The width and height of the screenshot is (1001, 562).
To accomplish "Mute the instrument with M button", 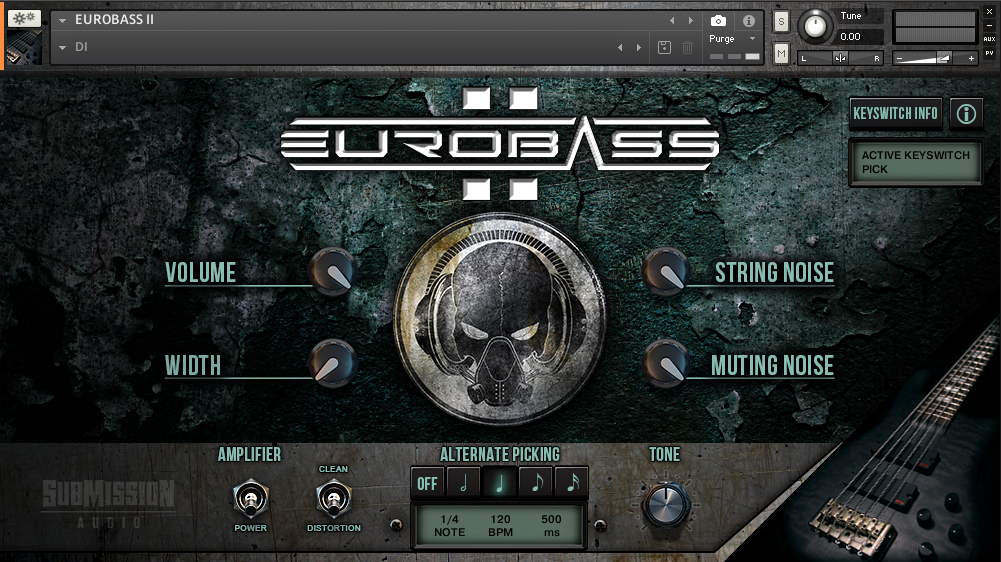I will tap(781, 54).
